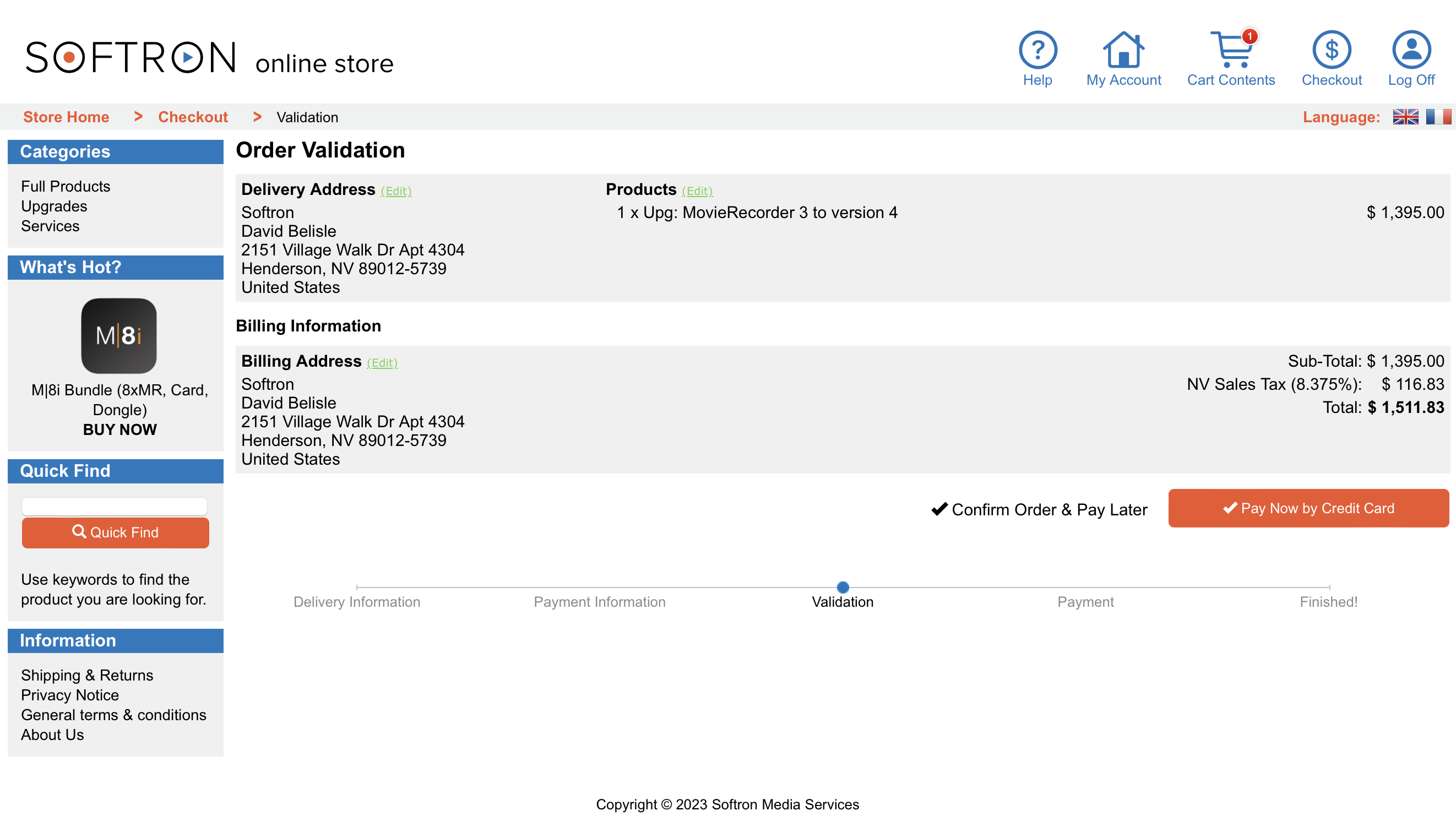Go to My Account house icon
1456x838 pixels.
click(1123, 50)
